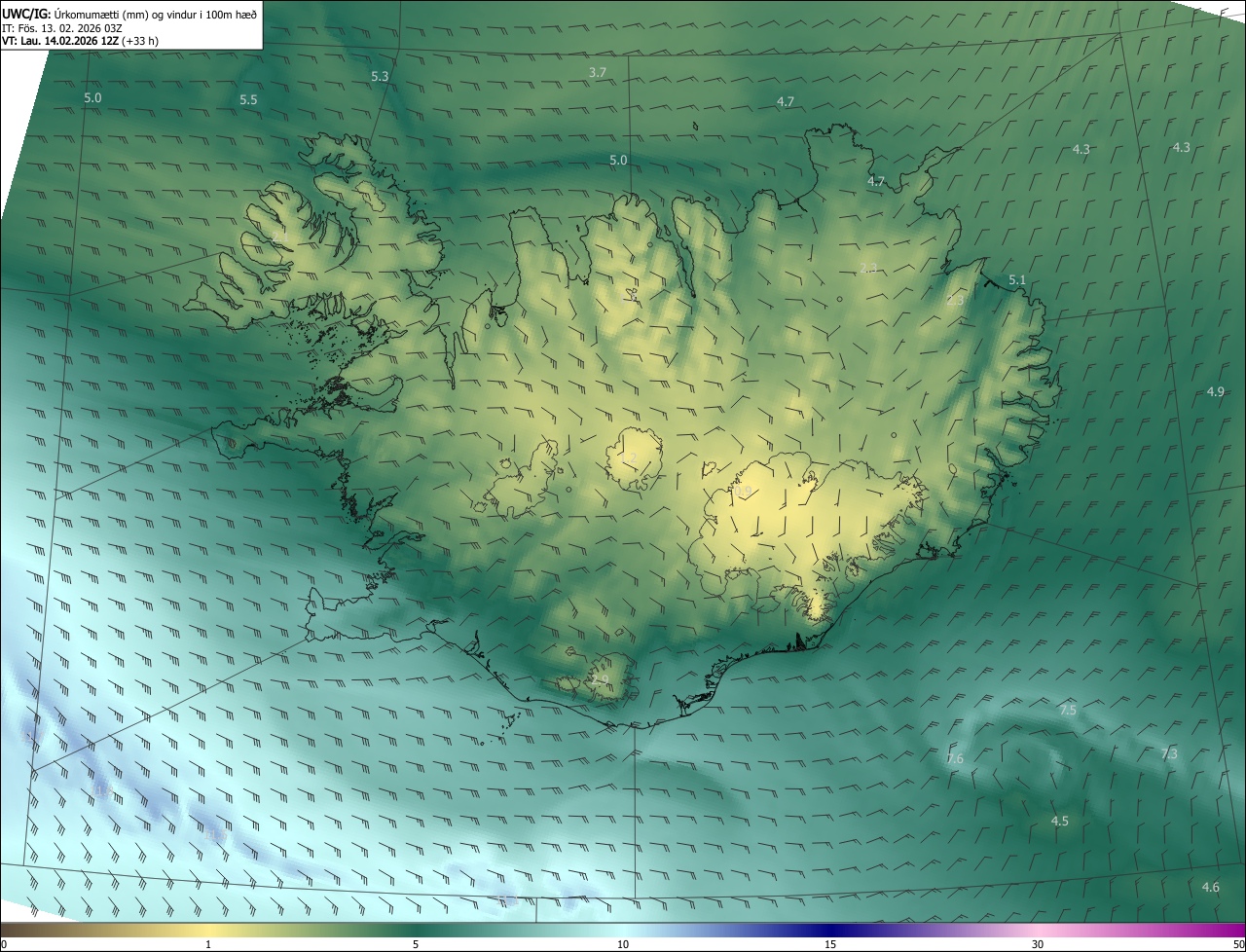Click the 7.3 value label on the map
Image resolution: width=1246 pixels, height=952 pixels.
tap(1169, 754)
